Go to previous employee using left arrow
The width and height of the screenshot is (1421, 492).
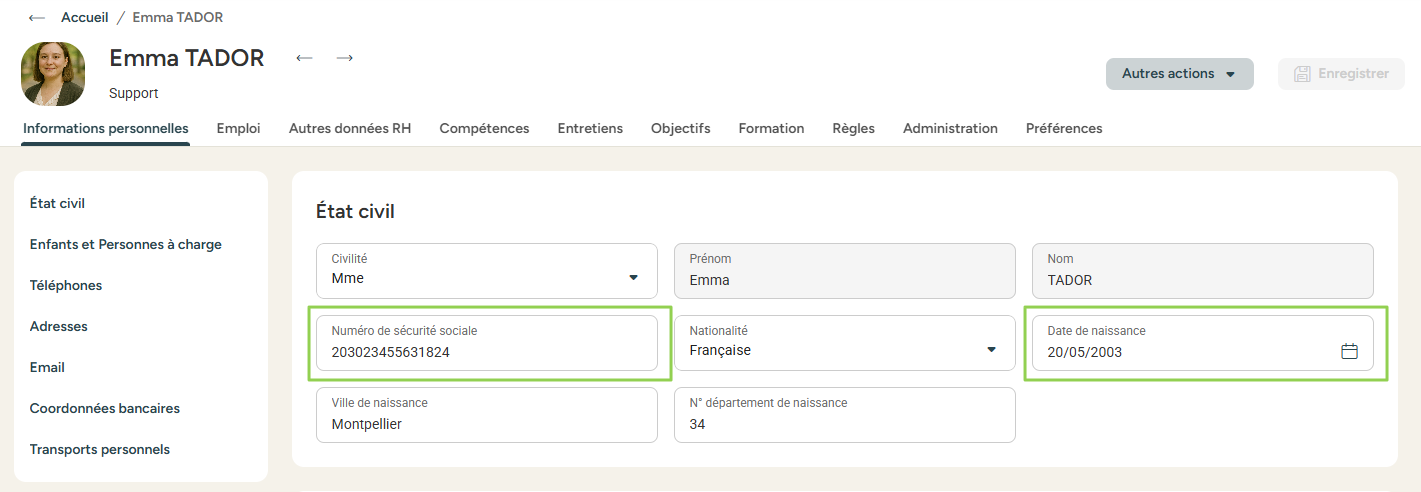click(x=304, y=58)
